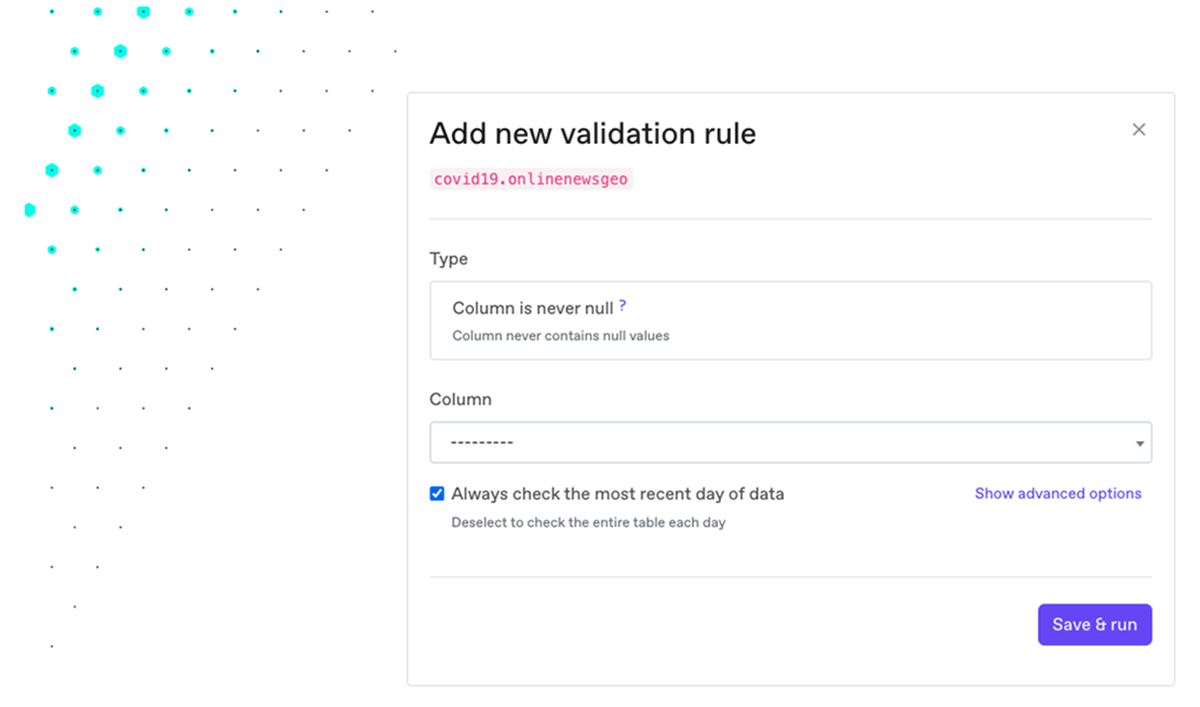Click the 'Column is never null' type title
The width and height of the screenshot is (1200, 707).
[532, 308]
